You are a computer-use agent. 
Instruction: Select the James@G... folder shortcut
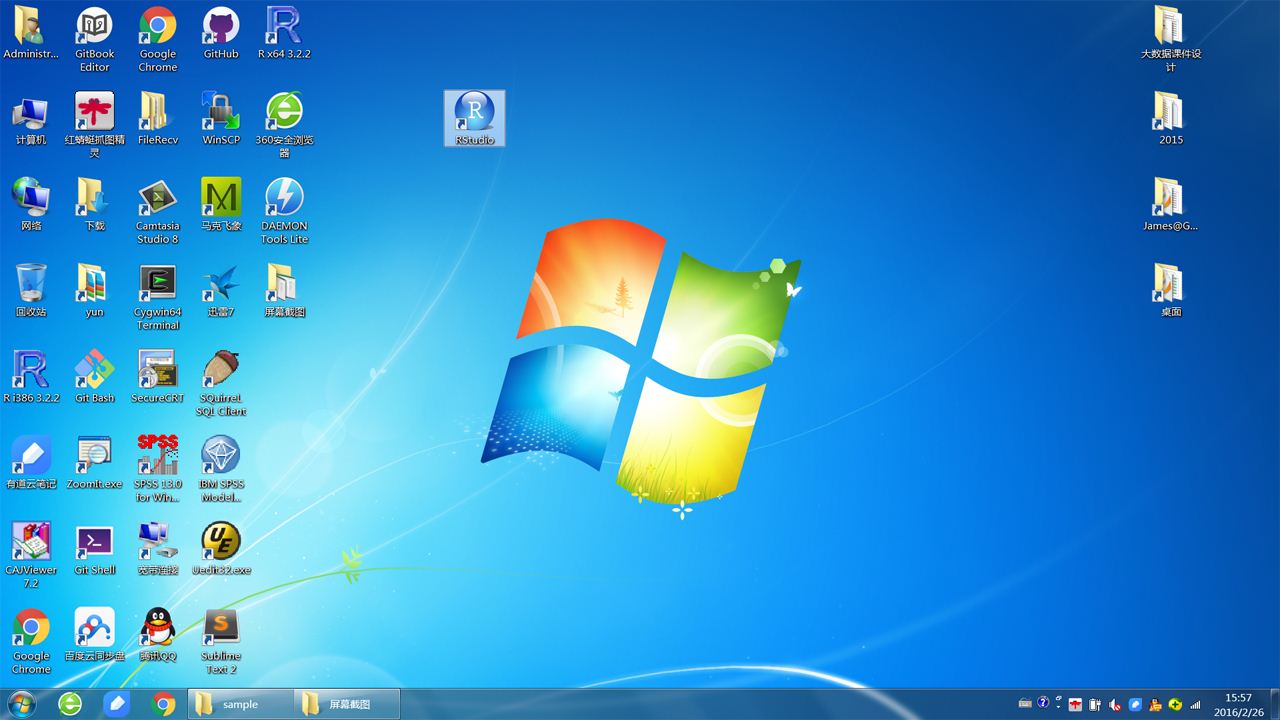point(1171,205)
